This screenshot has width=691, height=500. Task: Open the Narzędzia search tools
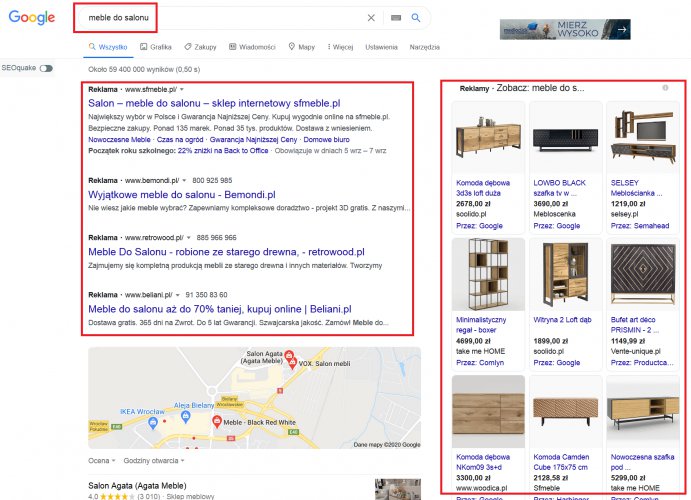(424, 46)
